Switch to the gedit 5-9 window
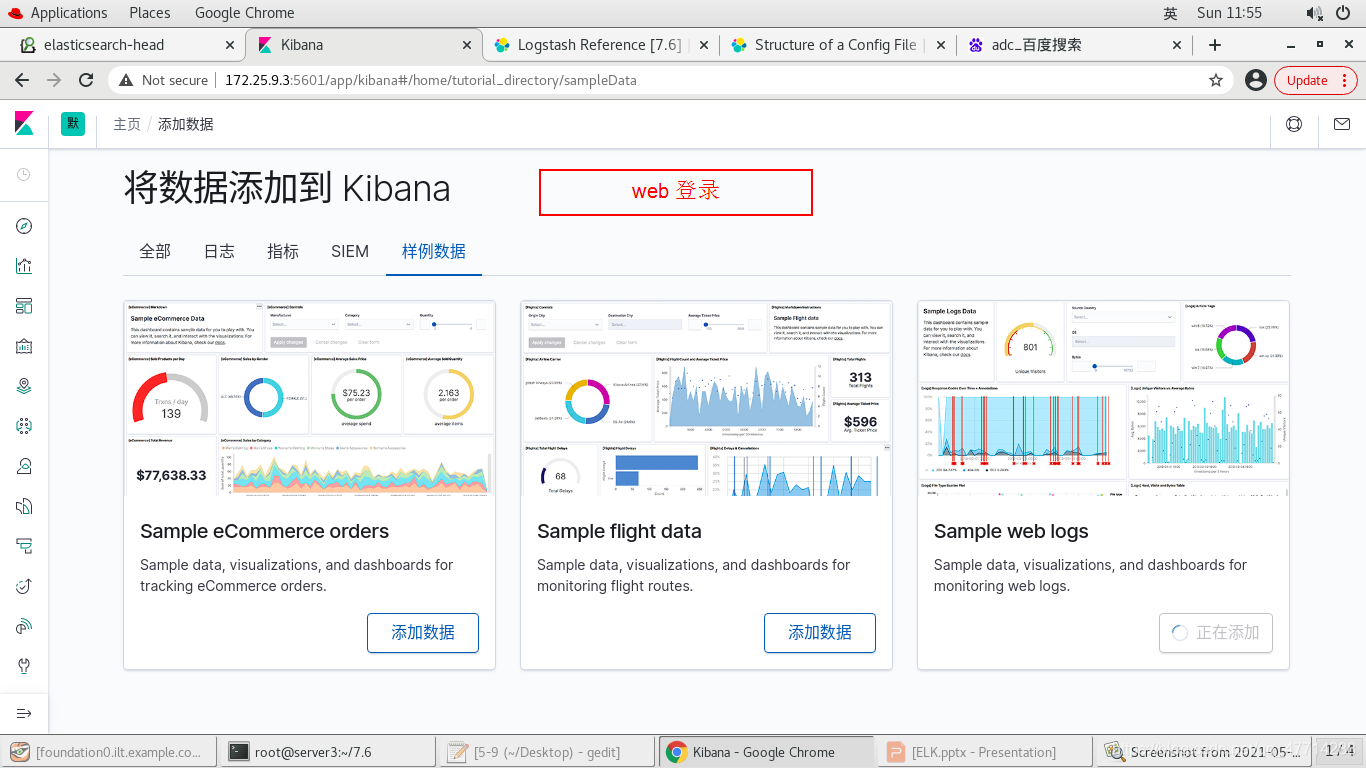Viewport: 1366px width, 768px height. tap(548, 752)
